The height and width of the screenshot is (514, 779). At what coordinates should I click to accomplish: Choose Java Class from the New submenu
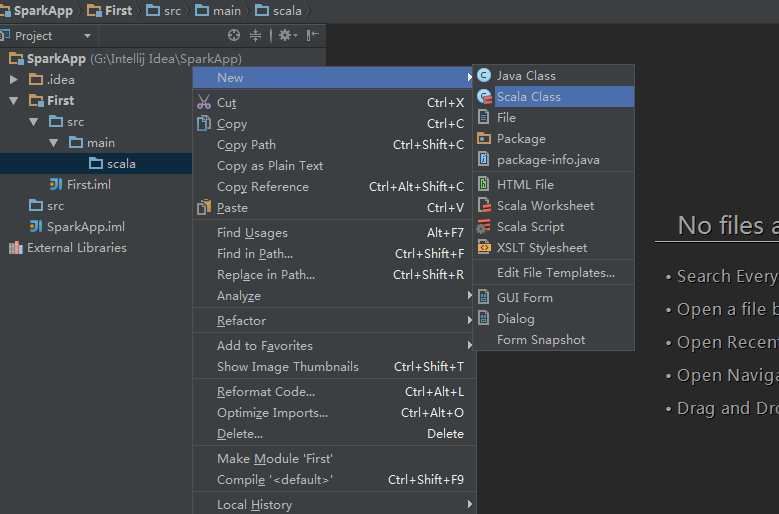tap(554, 75)
